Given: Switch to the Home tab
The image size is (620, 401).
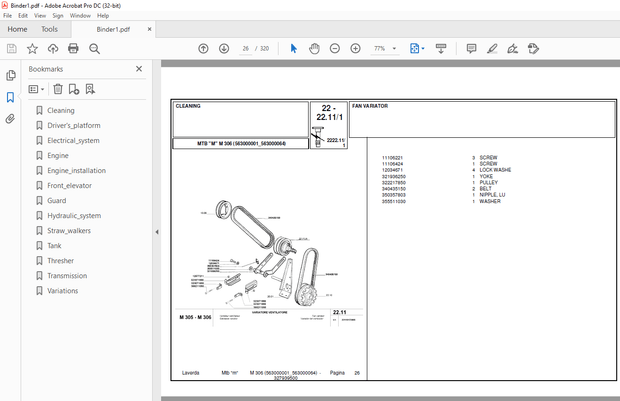Looking at the screenshot, I should click(x=17, y=29).
